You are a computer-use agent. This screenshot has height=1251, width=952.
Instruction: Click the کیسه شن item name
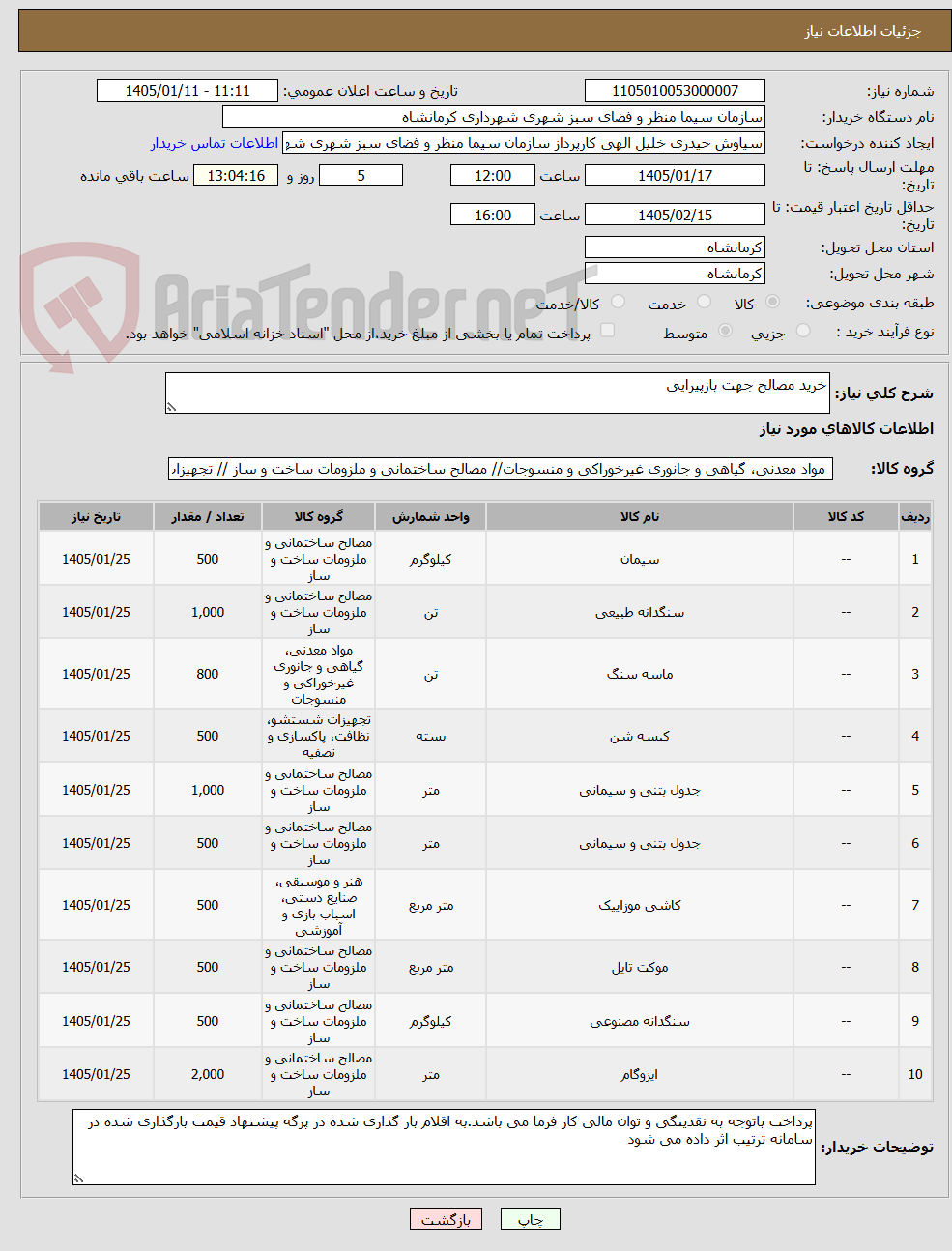(640, 736)
